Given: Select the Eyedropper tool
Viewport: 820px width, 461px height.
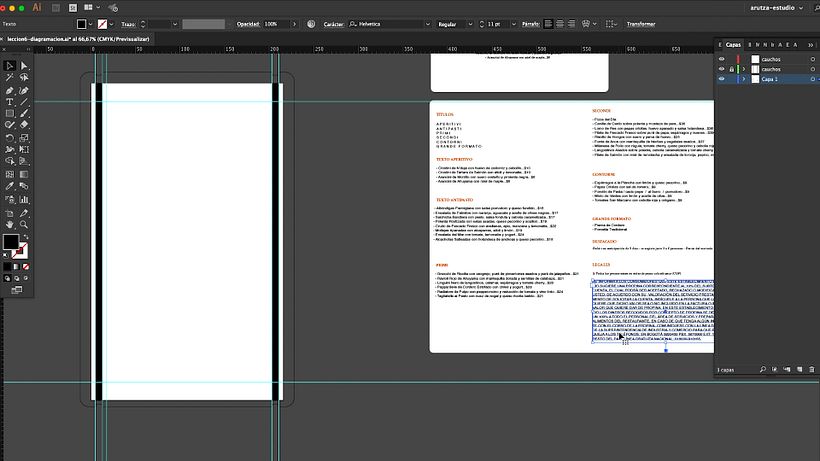Looking at the screenshot, I should pos(9,186).
